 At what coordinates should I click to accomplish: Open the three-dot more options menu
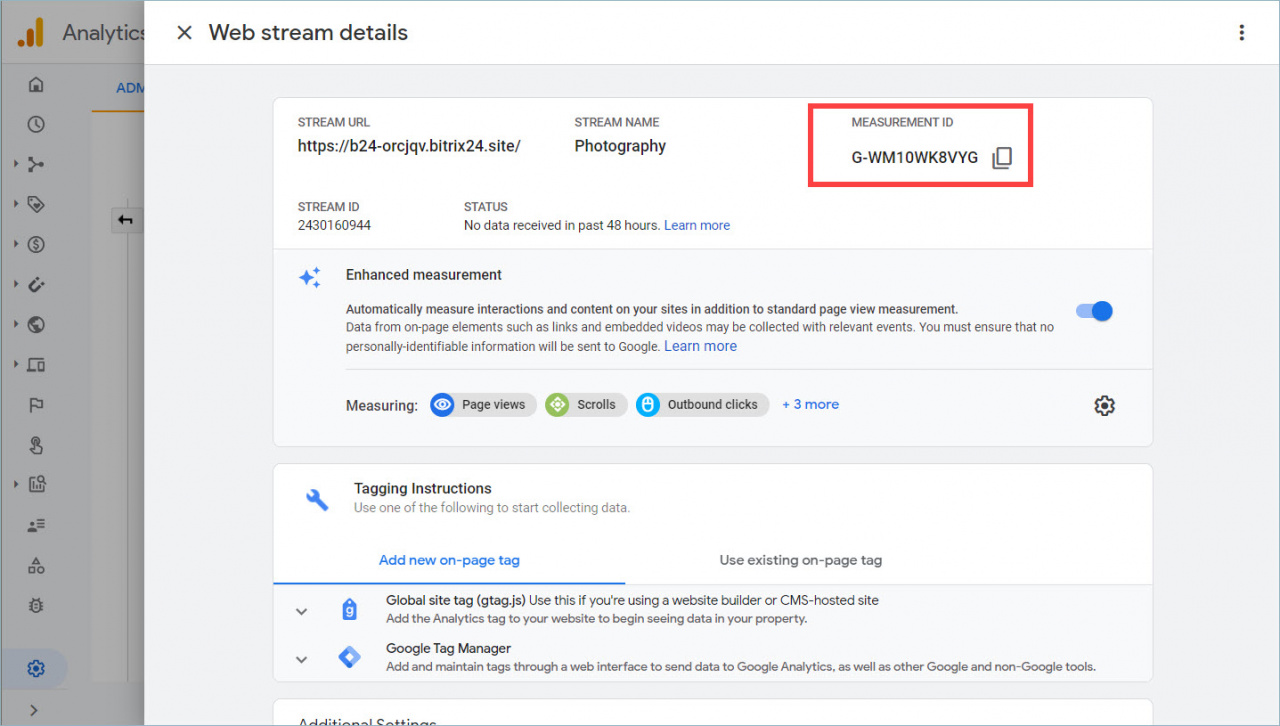[x=1241, y=33]
